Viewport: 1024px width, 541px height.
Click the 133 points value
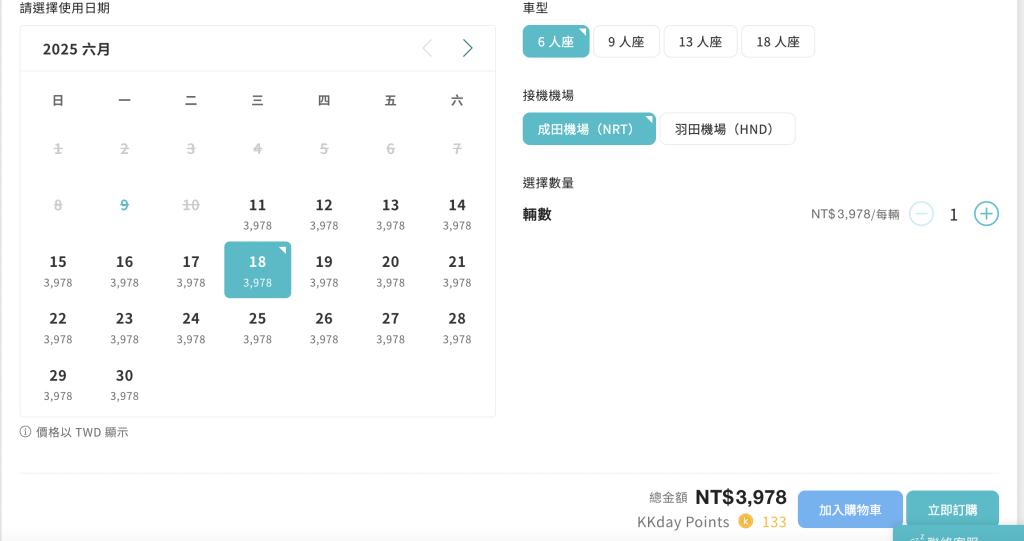774,522
